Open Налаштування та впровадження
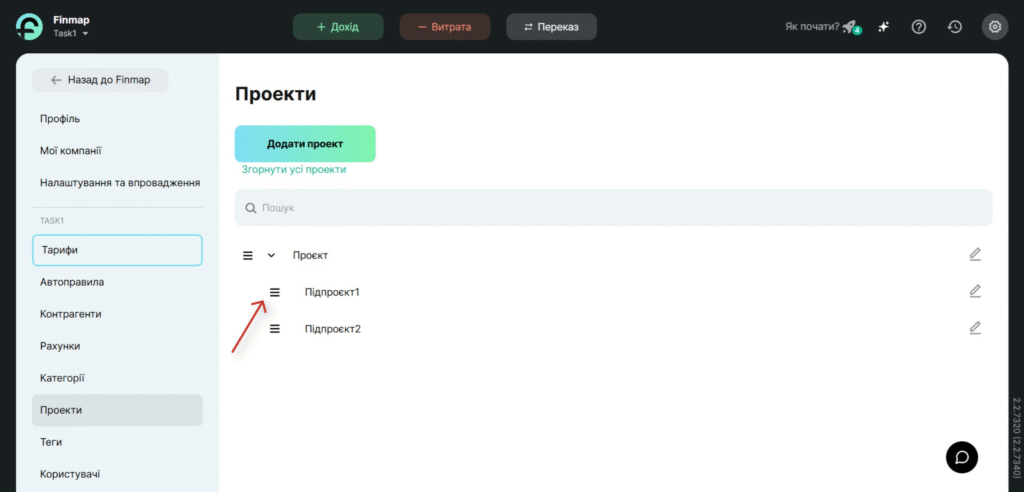This screenshot has width=1024, height=492. coord(120,183)
